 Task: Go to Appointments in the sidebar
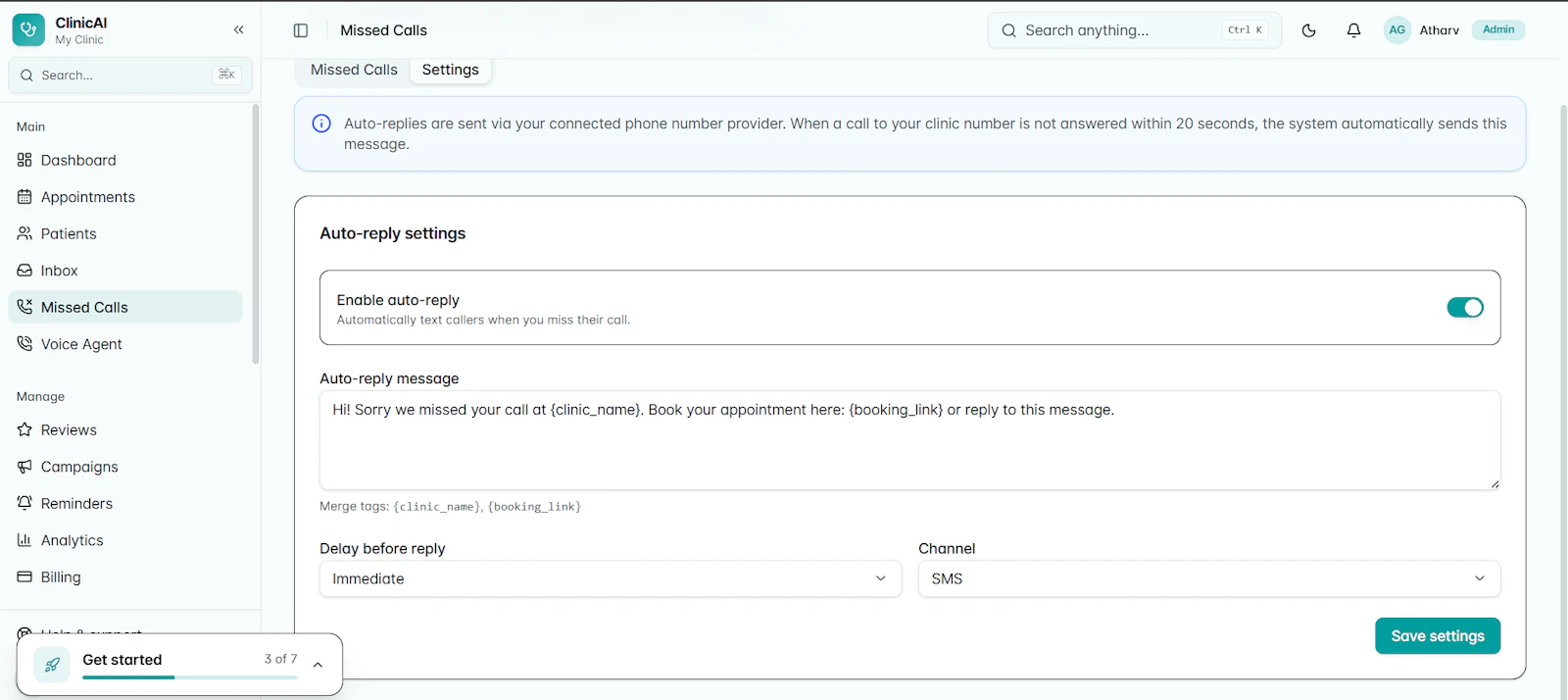tap(125, 197)
